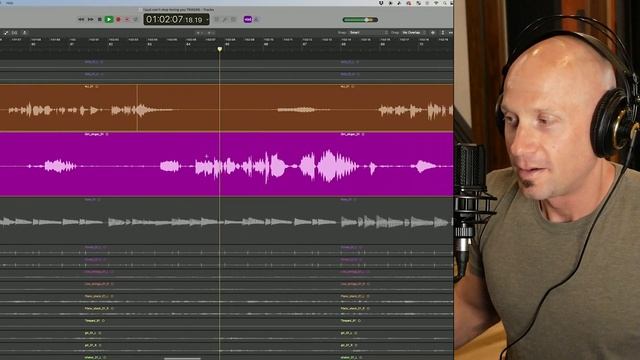Open the Drag mode dropdown

tap(414, 33)
